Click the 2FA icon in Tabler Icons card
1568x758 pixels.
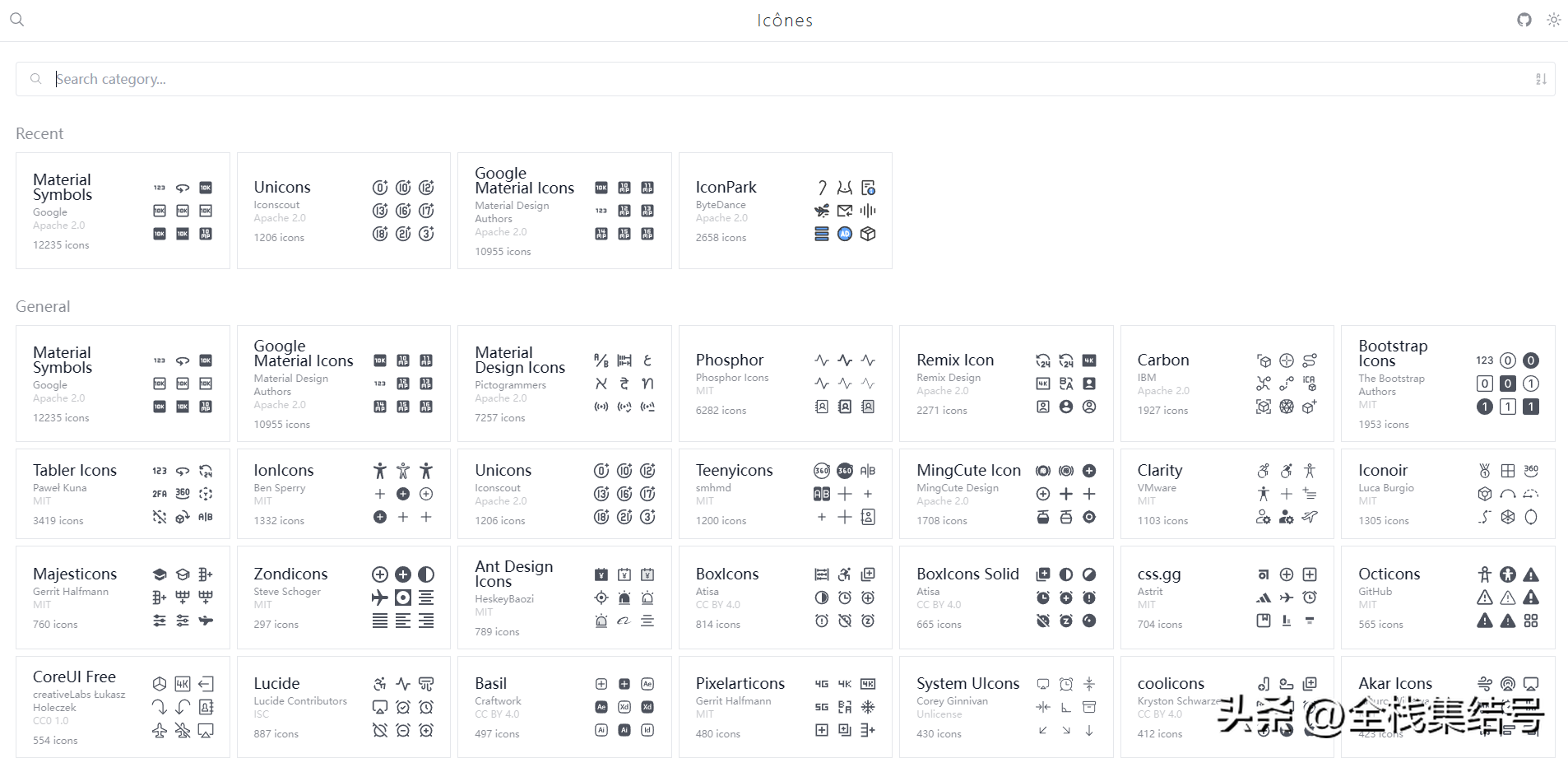pos(160,494)
